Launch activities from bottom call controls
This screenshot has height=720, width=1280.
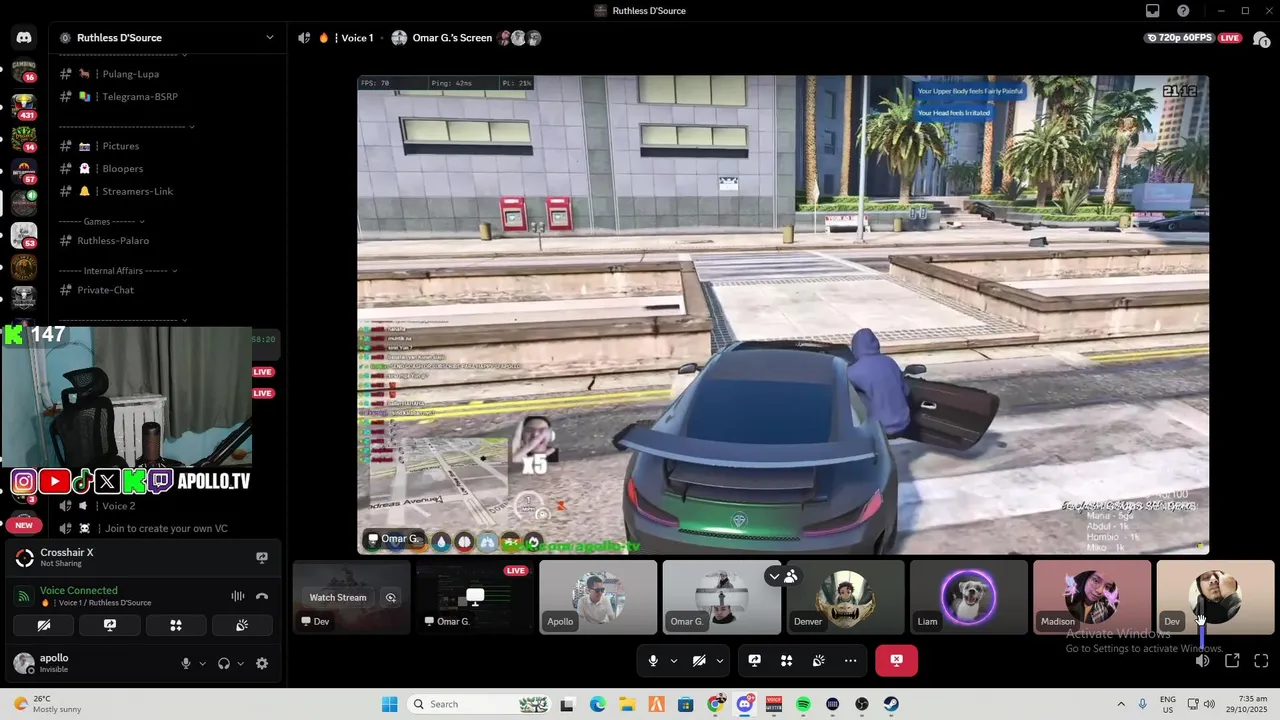787,660
